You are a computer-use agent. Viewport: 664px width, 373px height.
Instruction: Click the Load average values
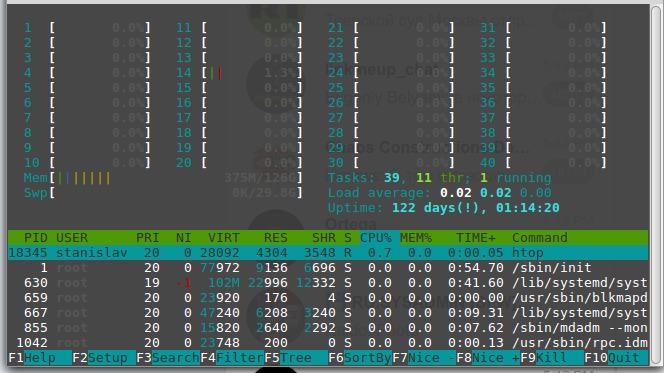coord(495,193)
